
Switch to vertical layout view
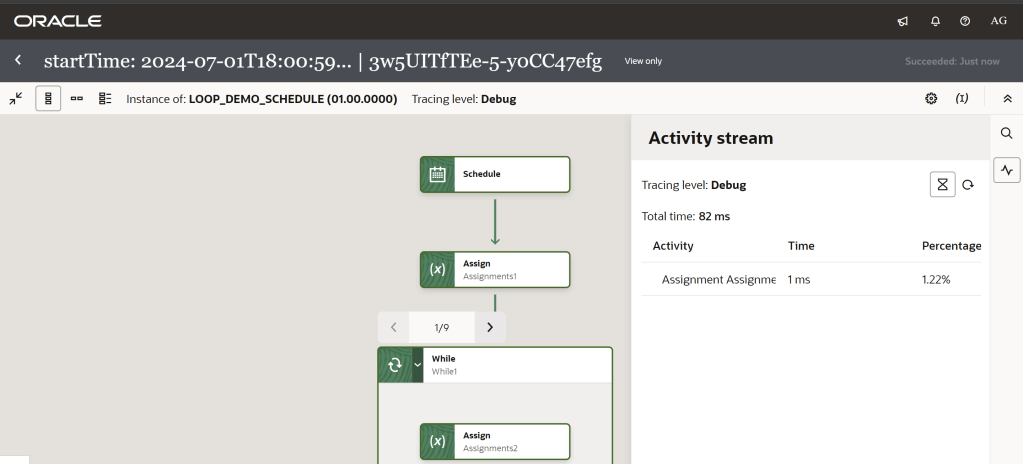(47, 98)
